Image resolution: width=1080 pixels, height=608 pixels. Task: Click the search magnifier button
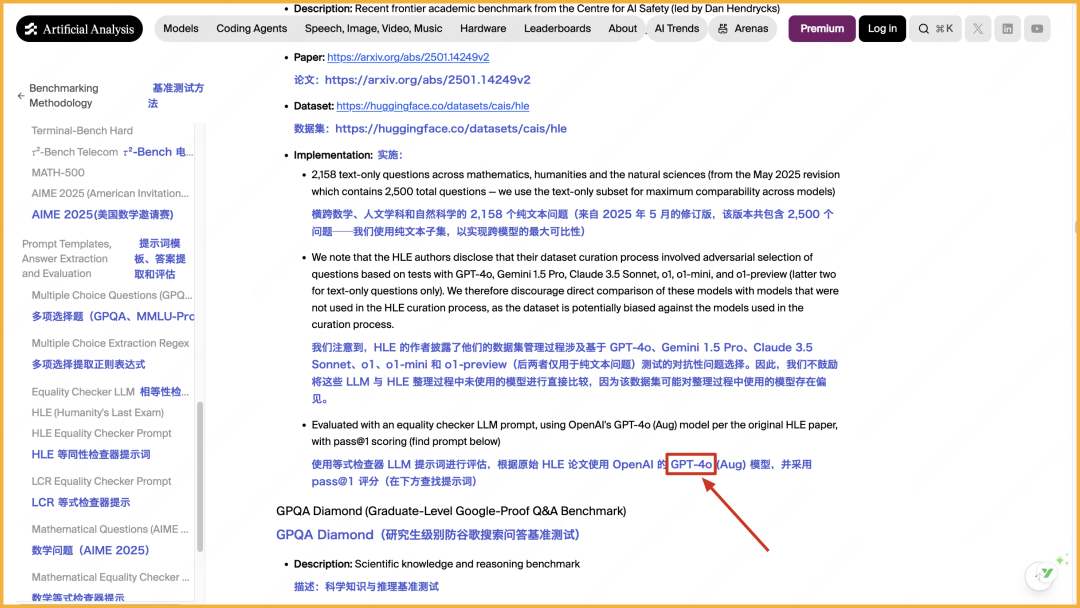(935, 29)
